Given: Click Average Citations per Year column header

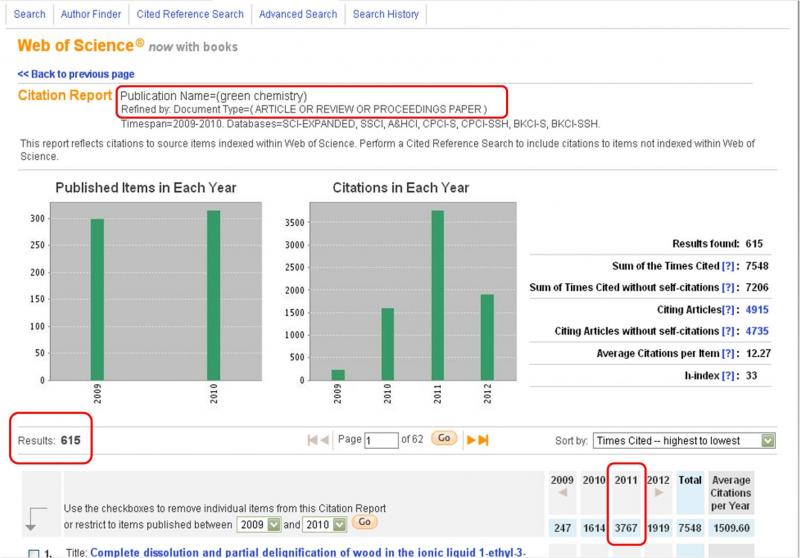Looking at the screenshot, I should (731, 493).
